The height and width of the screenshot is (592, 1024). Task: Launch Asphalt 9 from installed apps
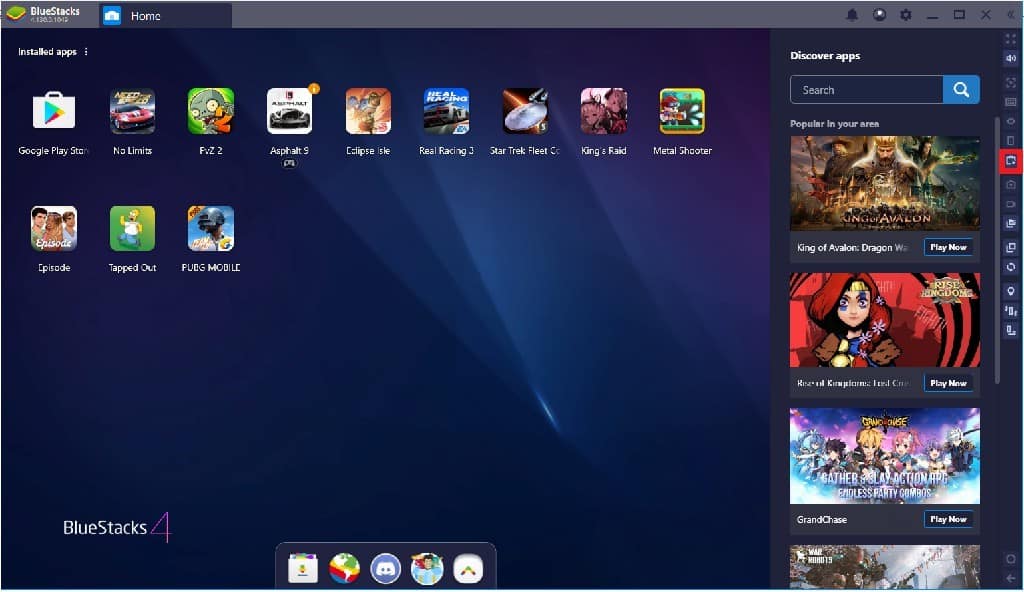coord(290,111)
